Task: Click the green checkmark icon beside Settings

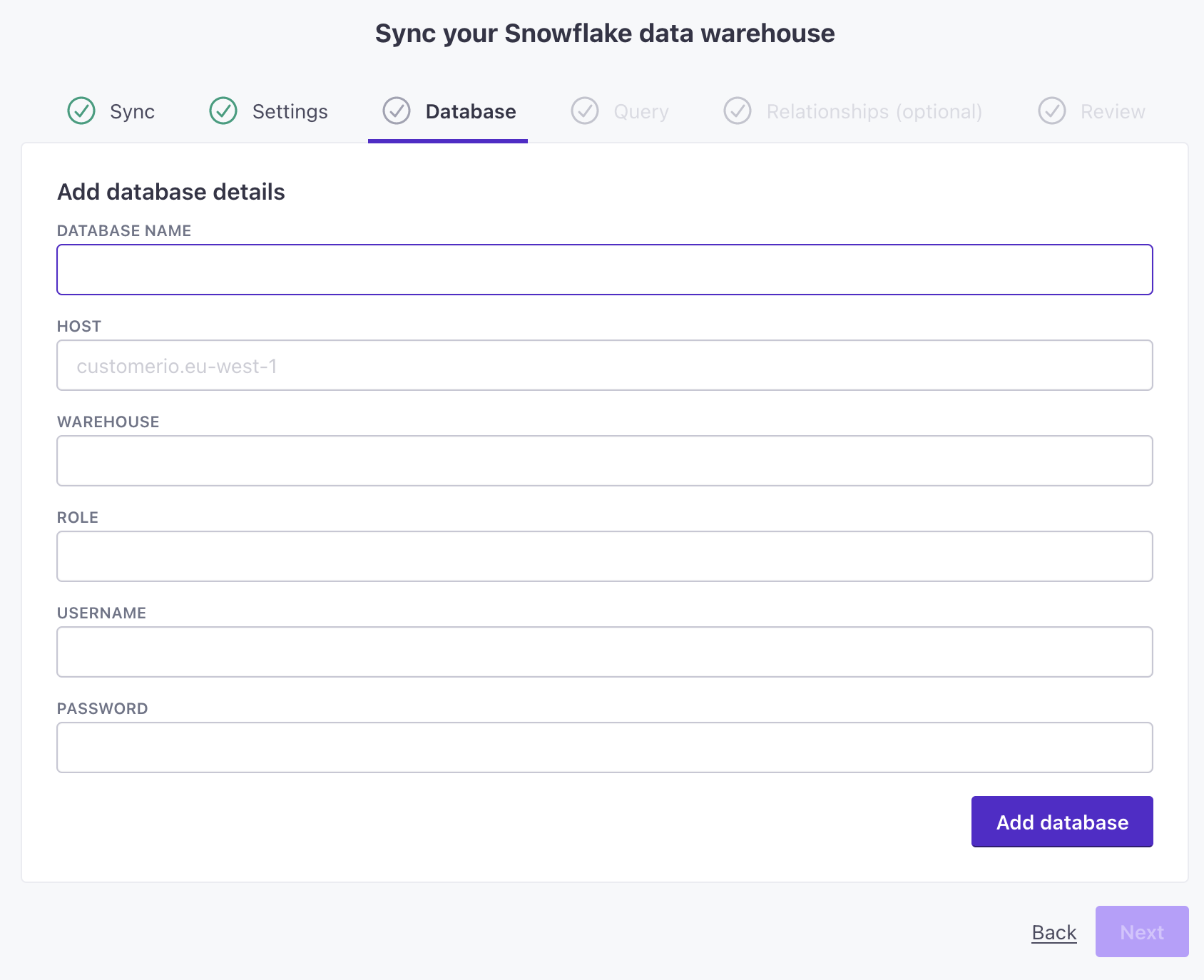Action: tap(223, 111)
